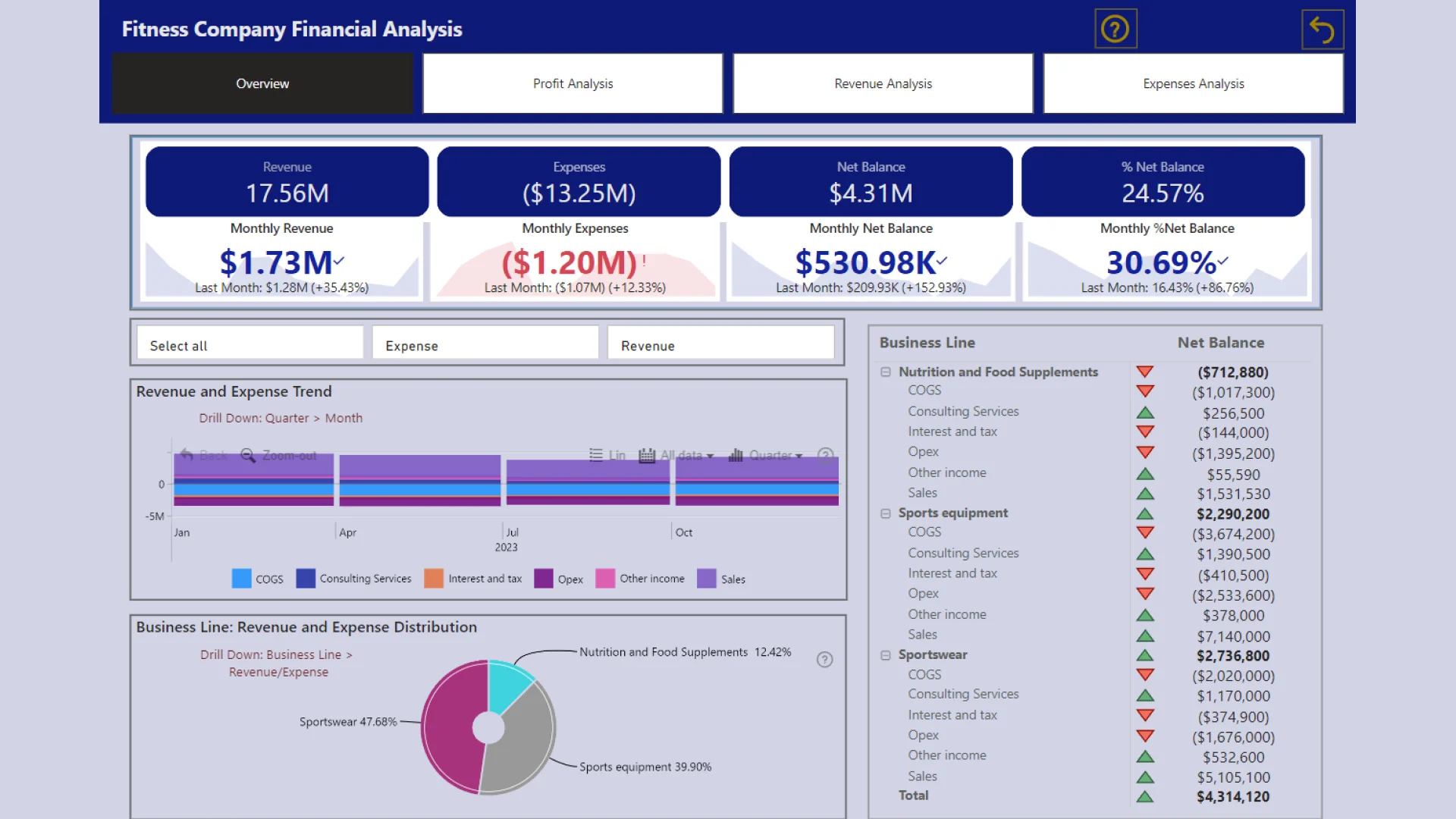Screen dimensions: 1456x819
Task: Select the Expenses ($13.25M) card
Action: click(x=579, y=182)
